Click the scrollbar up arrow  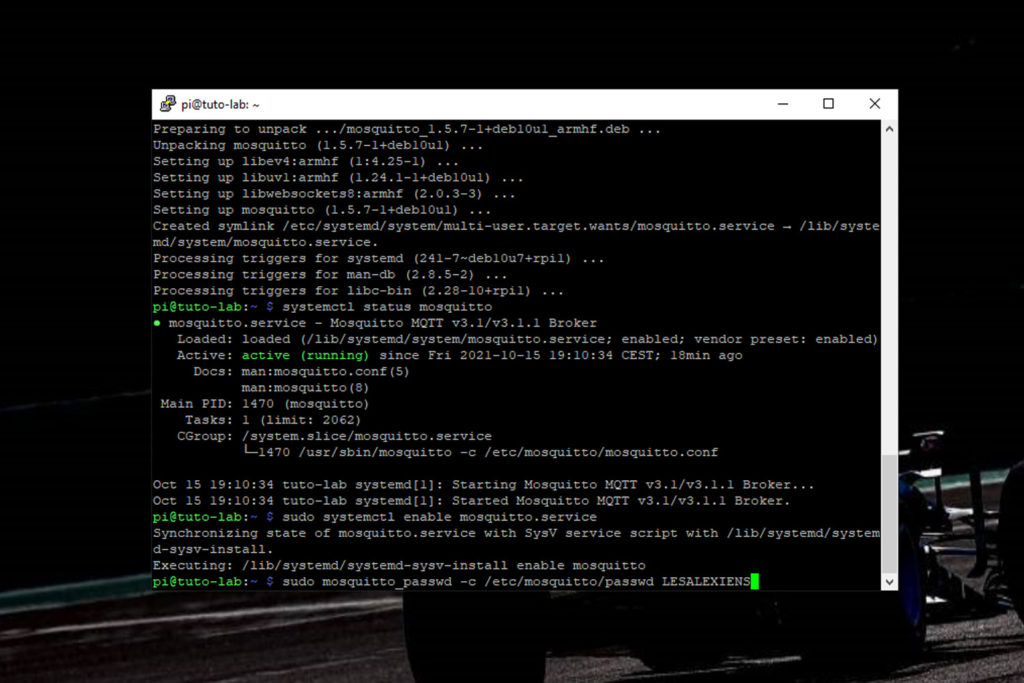click(x=889, y=129)
